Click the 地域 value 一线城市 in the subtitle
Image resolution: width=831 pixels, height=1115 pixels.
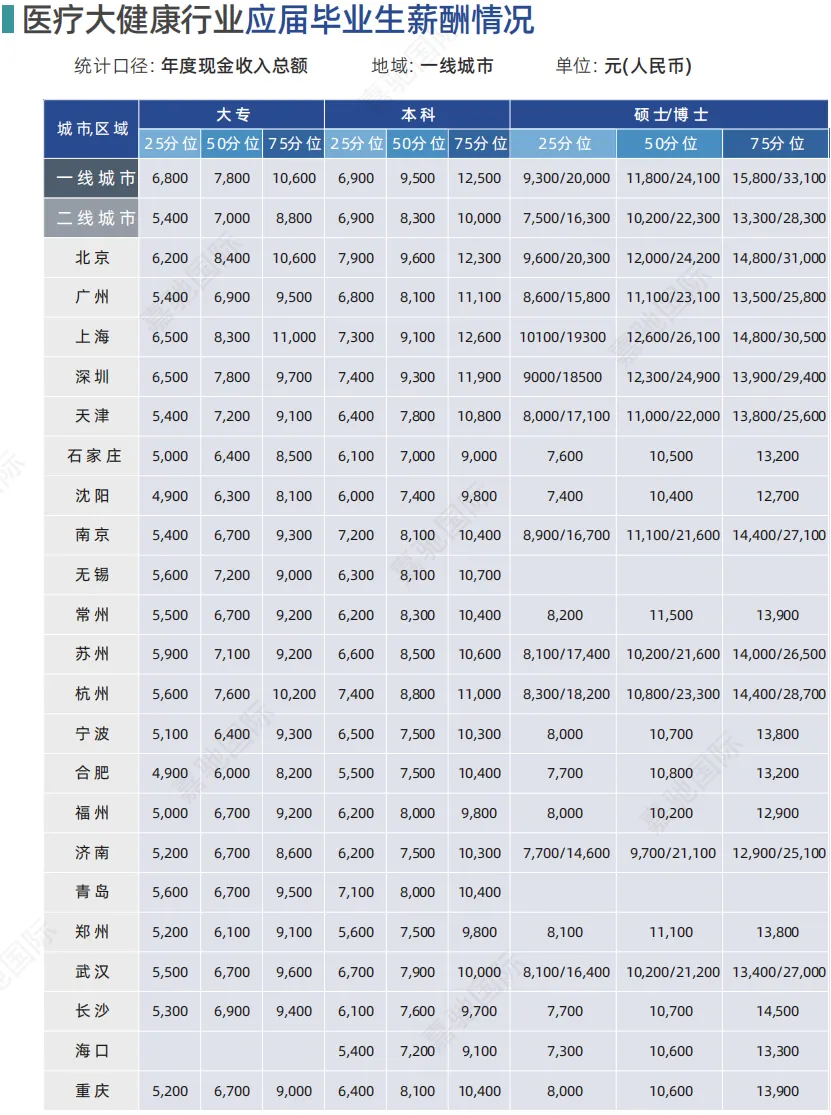pyautogui.click(x=456, y=66)
